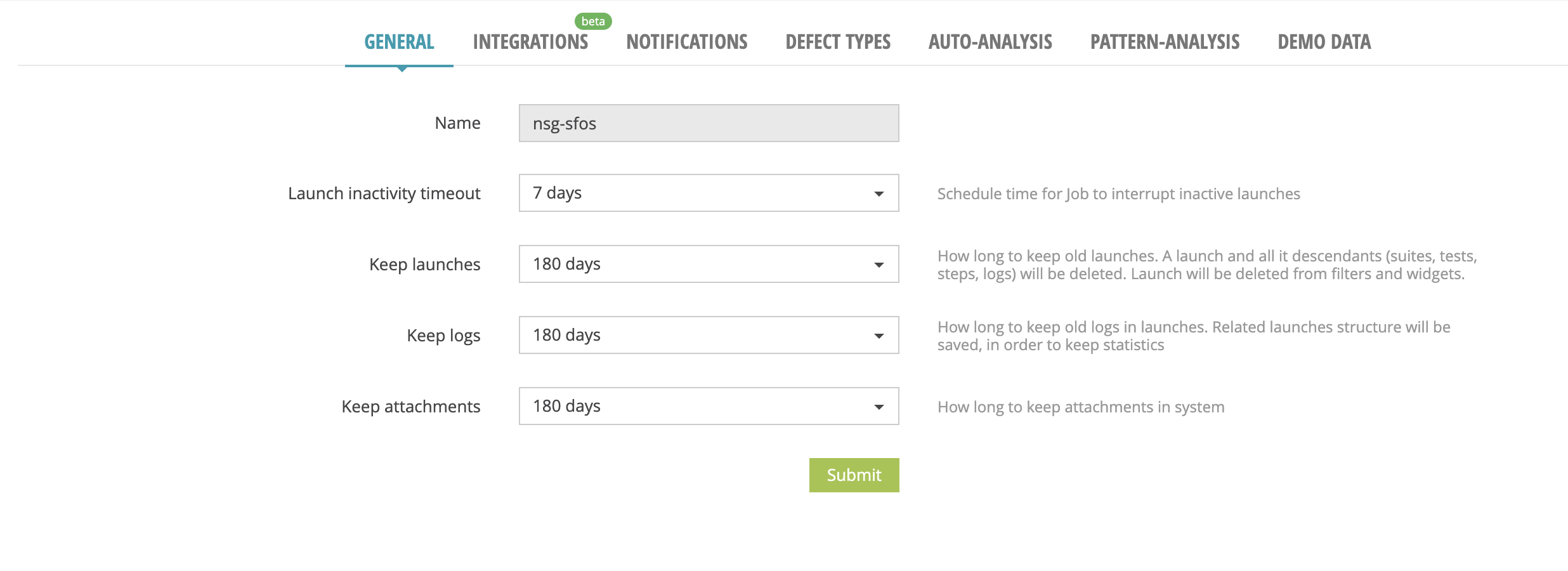Image resolution: width=1568 pixels, height=571 pixels.
Task: Open the Auto-Analysis tab
Action: [990, 42]
